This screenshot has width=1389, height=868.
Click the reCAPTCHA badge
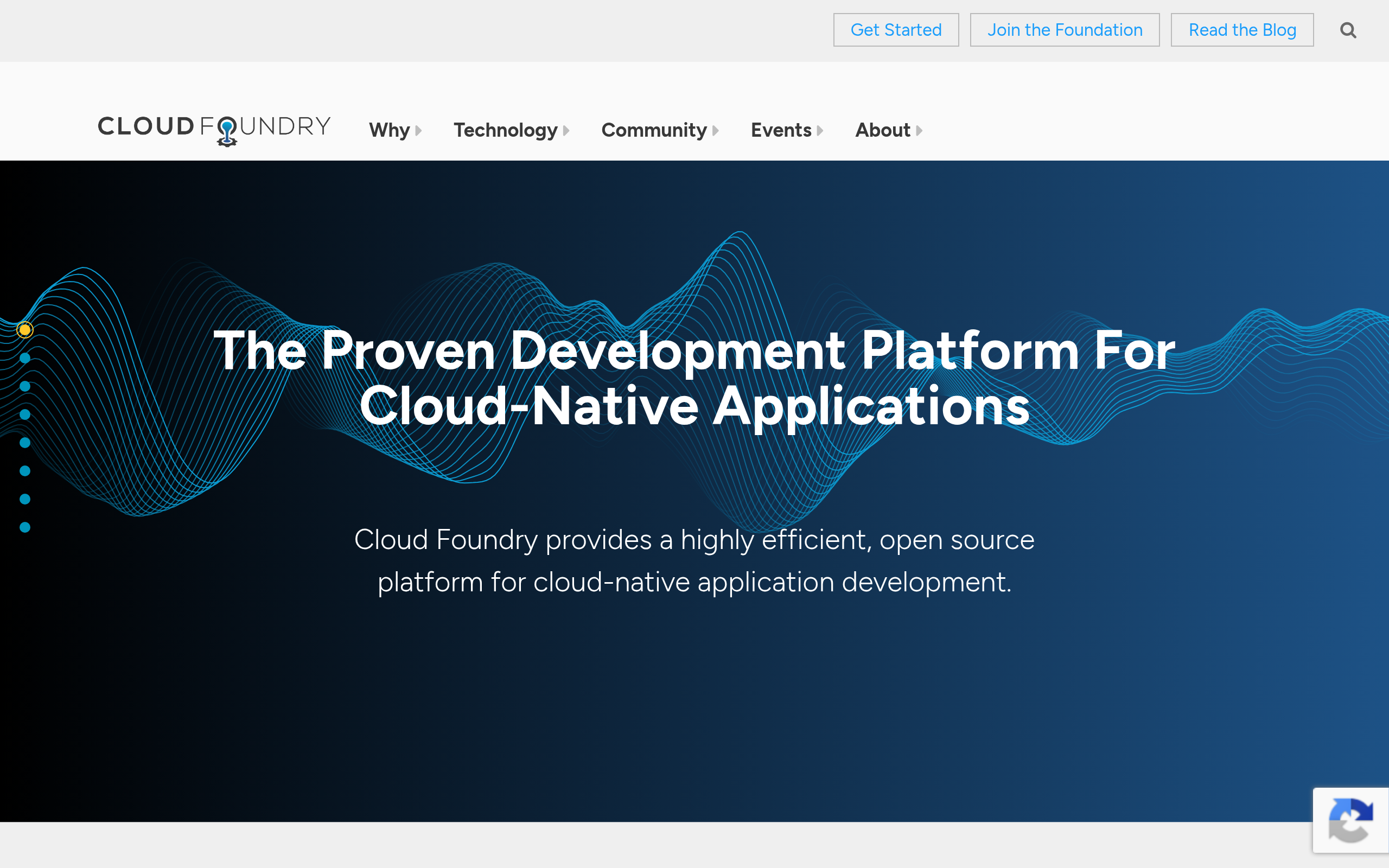pos(1350,820)
